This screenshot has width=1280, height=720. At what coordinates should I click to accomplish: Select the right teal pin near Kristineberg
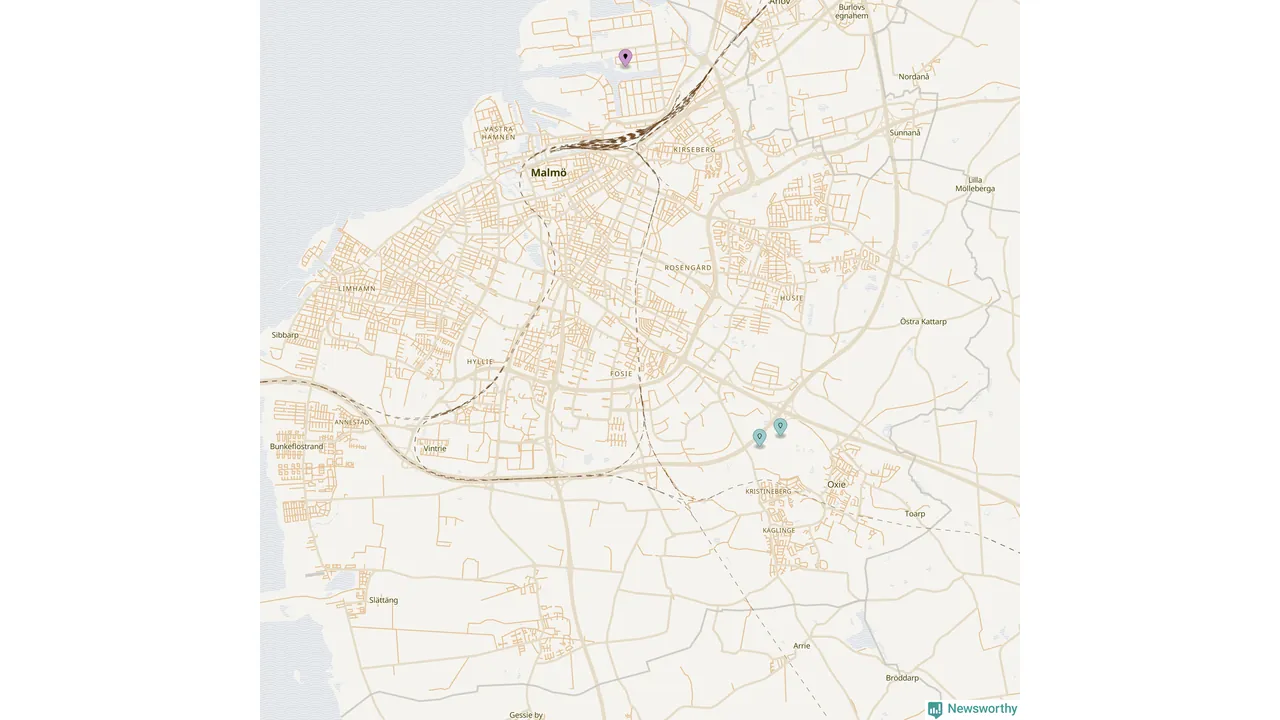coord(781,427)
